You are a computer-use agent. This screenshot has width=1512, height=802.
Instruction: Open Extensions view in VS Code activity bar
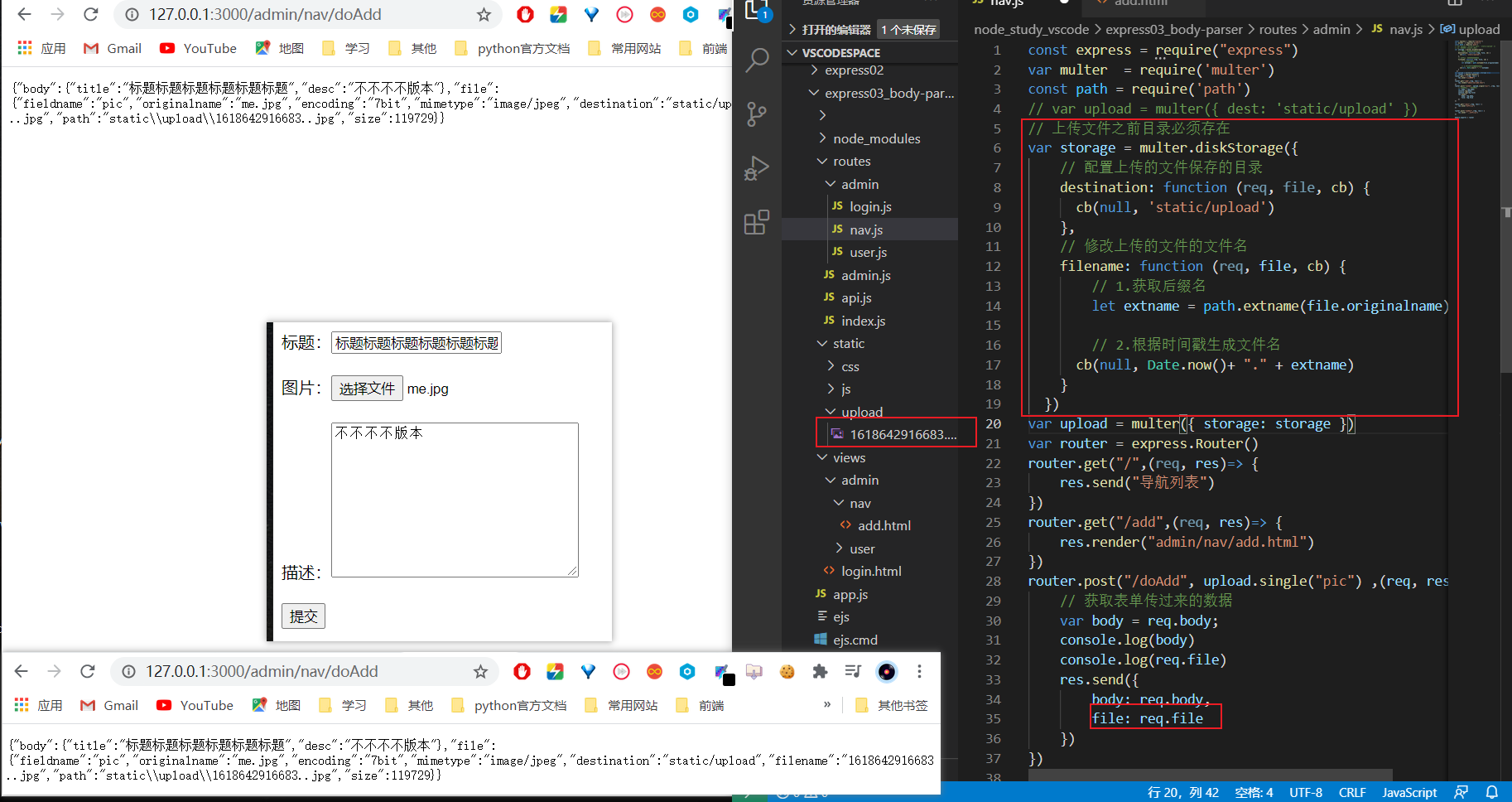point(757,222)
